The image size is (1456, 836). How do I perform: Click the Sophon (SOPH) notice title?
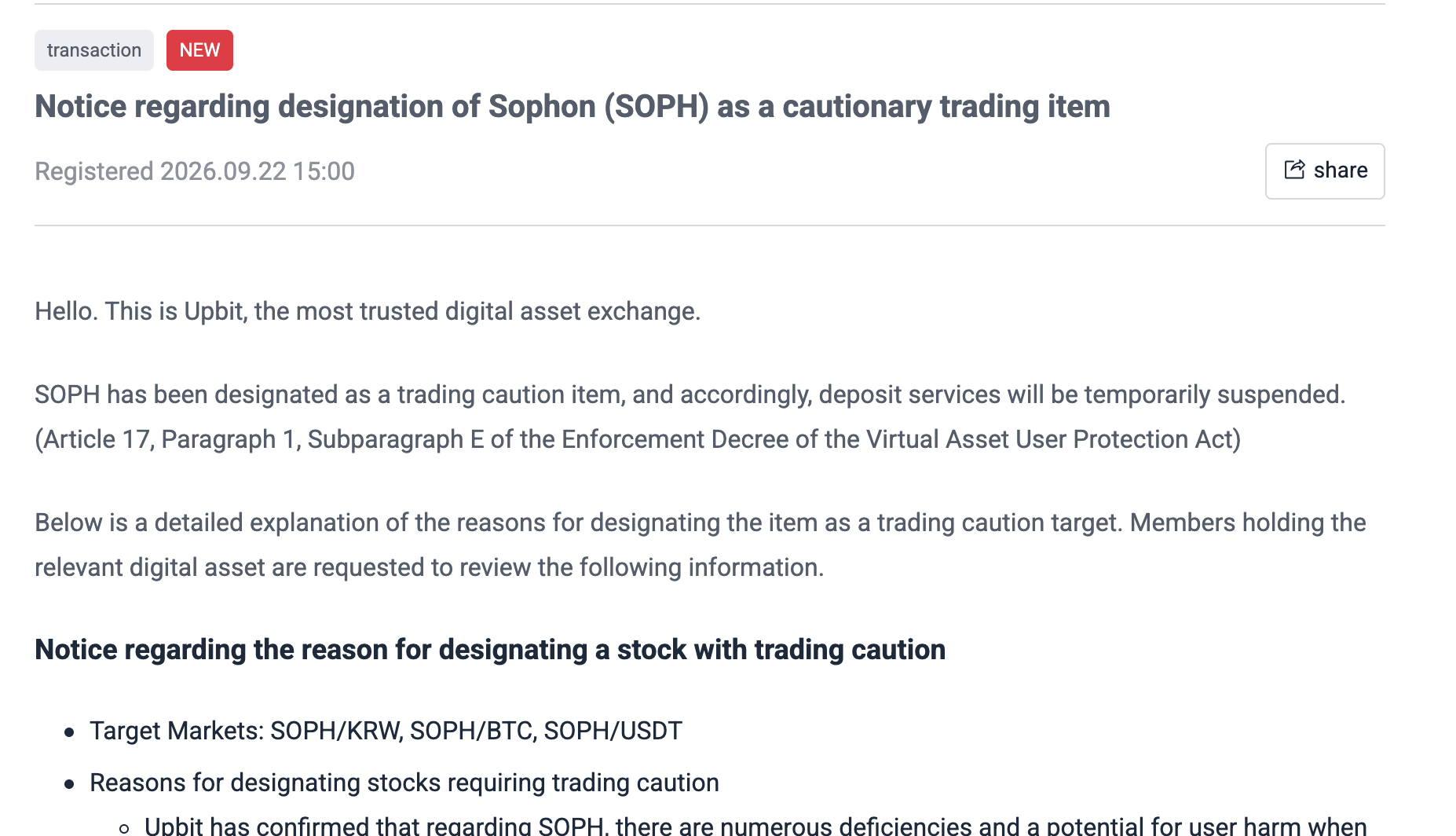pyautogui.click(x=573, y=107)
